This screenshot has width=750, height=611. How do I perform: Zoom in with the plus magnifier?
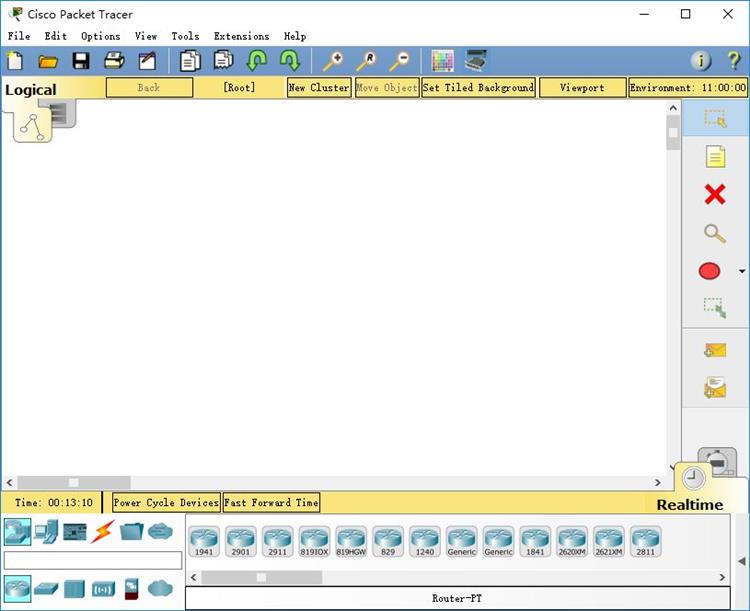click(x=333, y=61)
